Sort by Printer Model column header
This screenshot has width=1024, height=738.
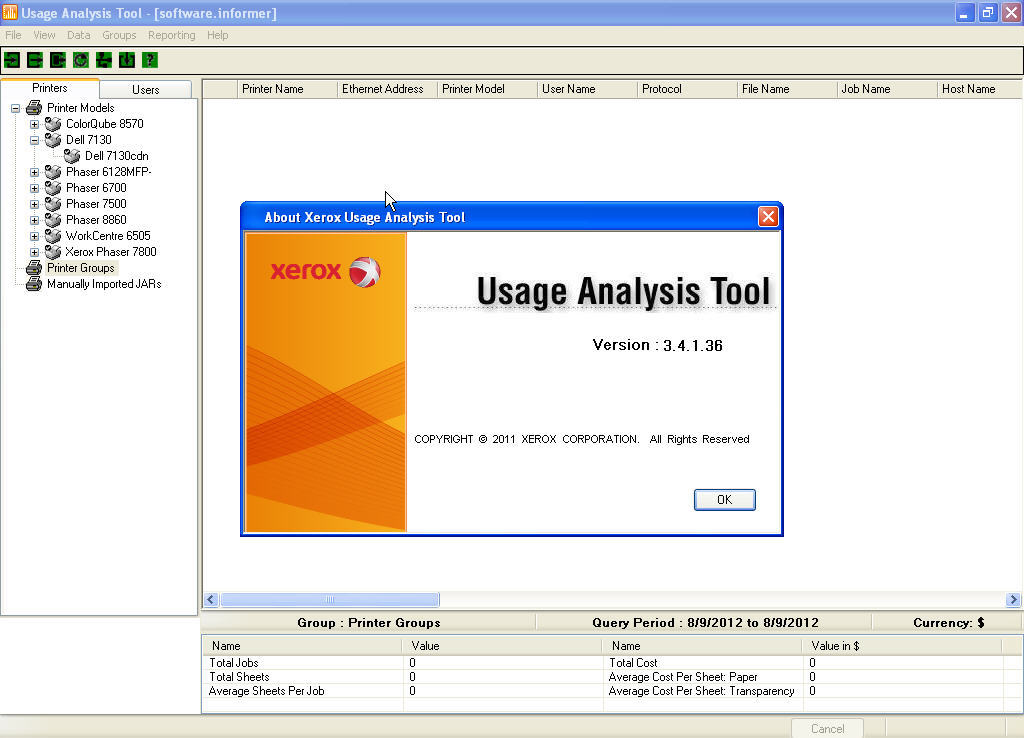(x=487, y=89)
